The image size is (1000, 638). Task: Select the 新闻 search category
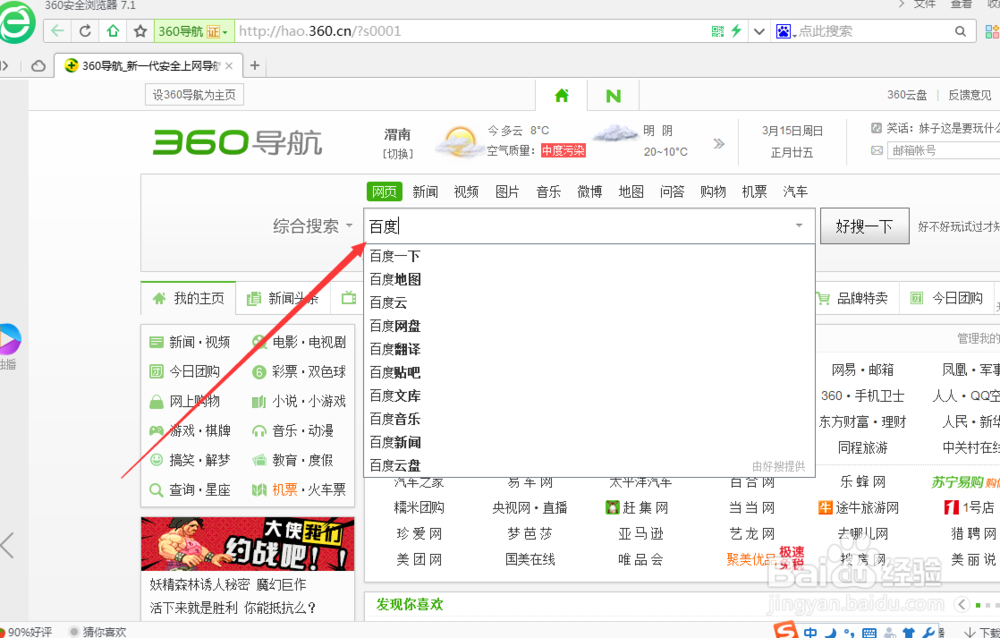425,191
